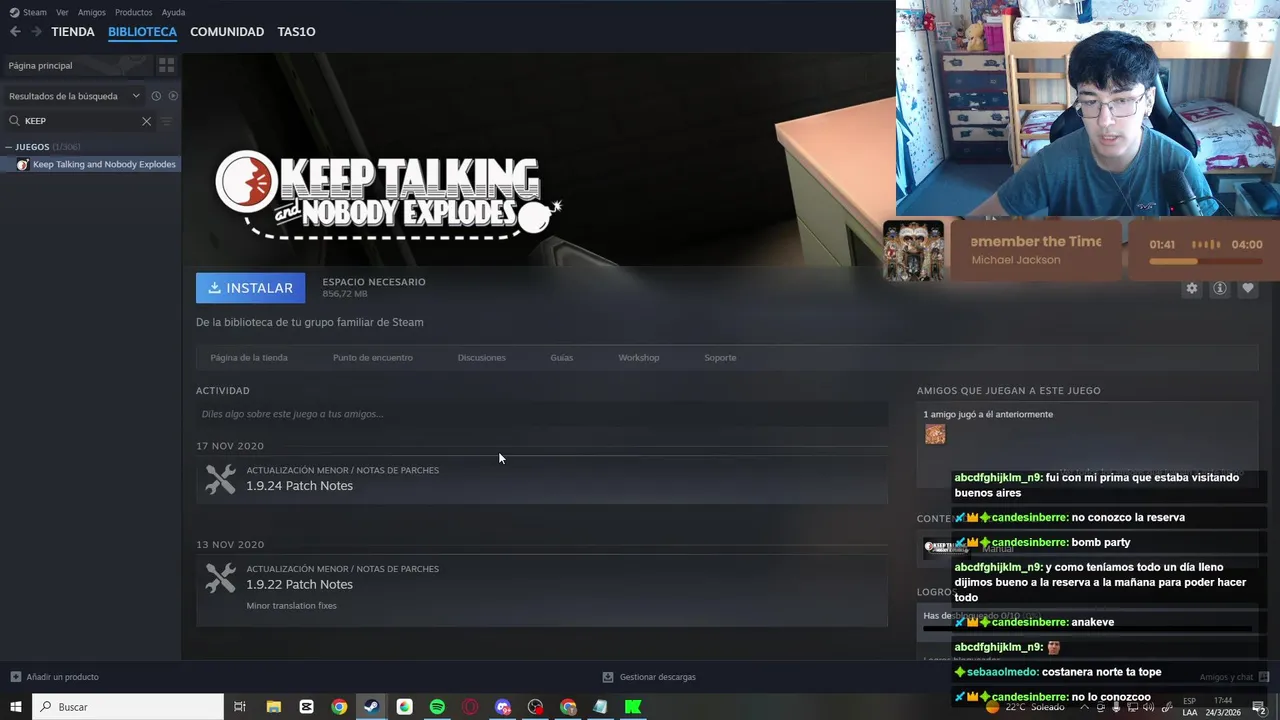1280x720 pixels.
Task: Click the wrench icon for 1.9.22 update
Action: [220, 578]
